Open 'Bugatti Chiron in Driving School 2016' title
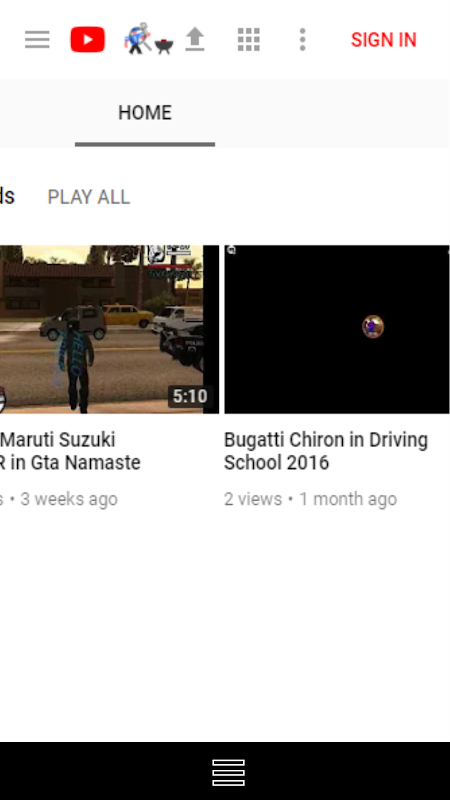This screenshot has height=800, width=450. click(x=326, y=451)
